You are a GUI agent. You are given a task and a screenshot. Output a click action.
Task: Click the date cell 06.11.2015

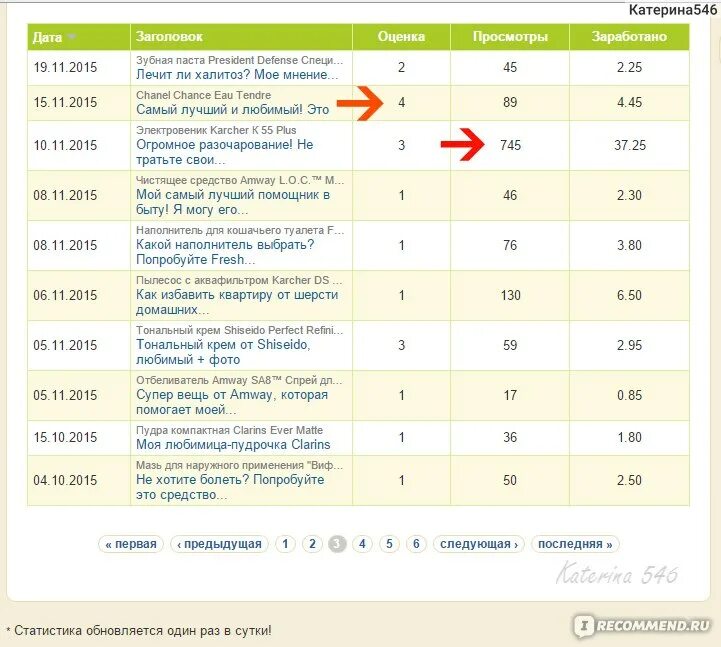[65, 295]
